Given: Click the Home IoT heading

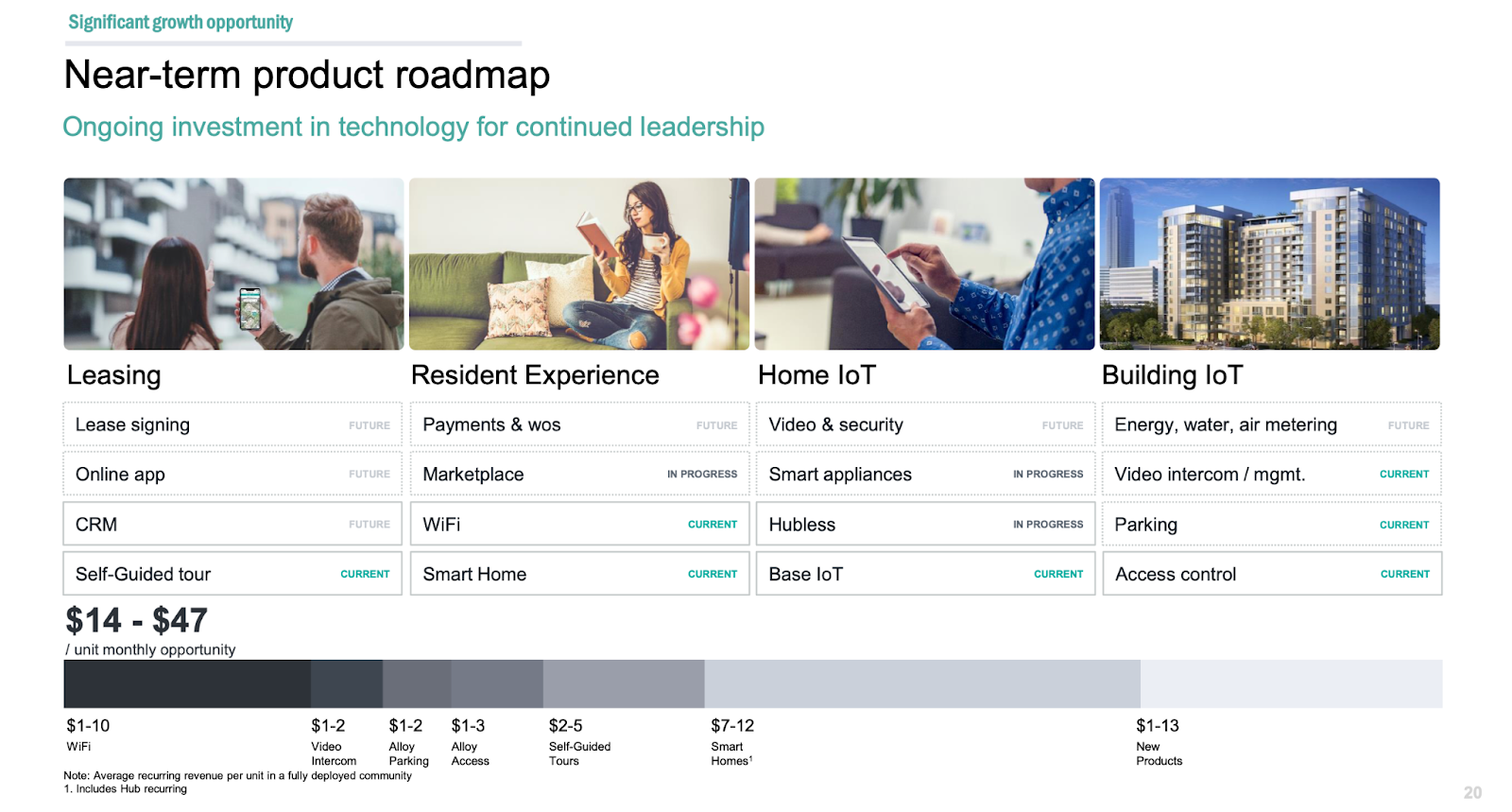Looking at the screenshot, I should click(816, 375).
